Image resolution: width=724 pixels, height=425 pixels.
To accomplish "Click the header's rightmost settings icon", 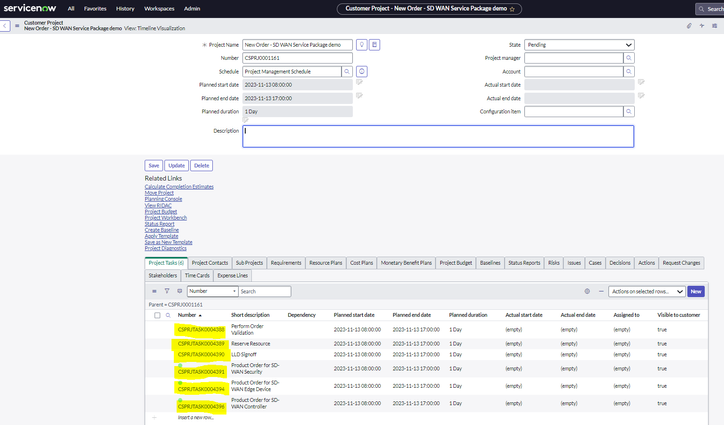I will pos(715,26).
